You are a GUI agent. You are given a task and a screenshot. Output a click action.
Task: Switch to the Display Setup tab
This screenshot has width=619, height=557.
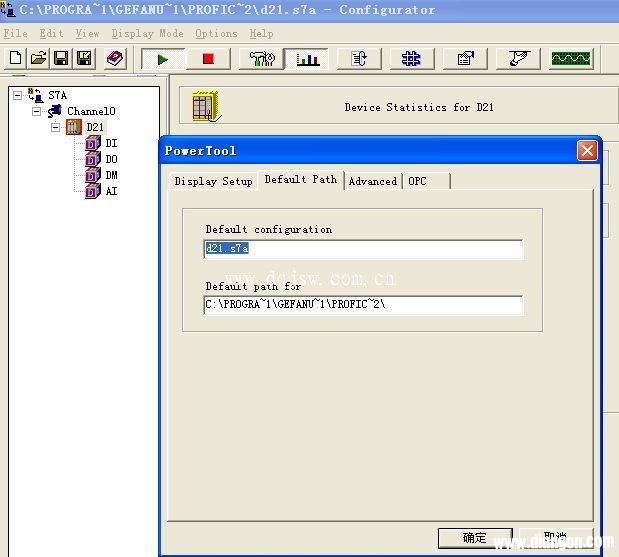213,181
